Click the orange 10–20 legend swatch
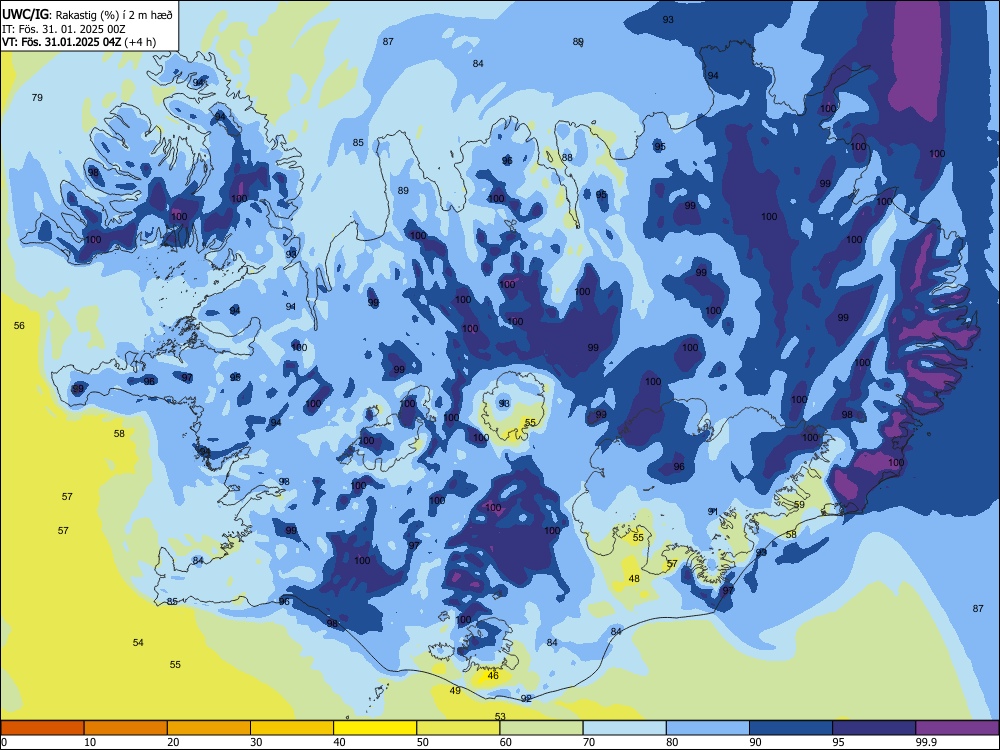Screen dimensions: 1000x750 (x=126, y=728)
